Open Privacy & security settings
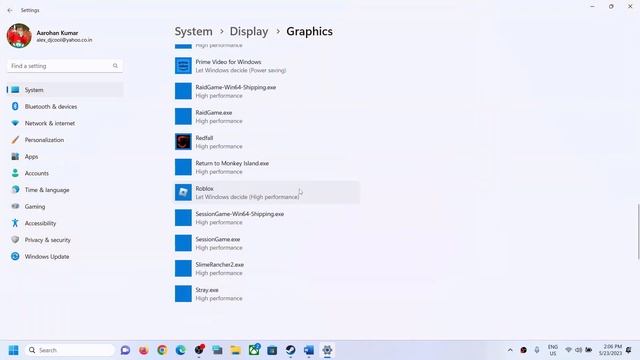The image size is (640, 360). [x=65, y=240]
